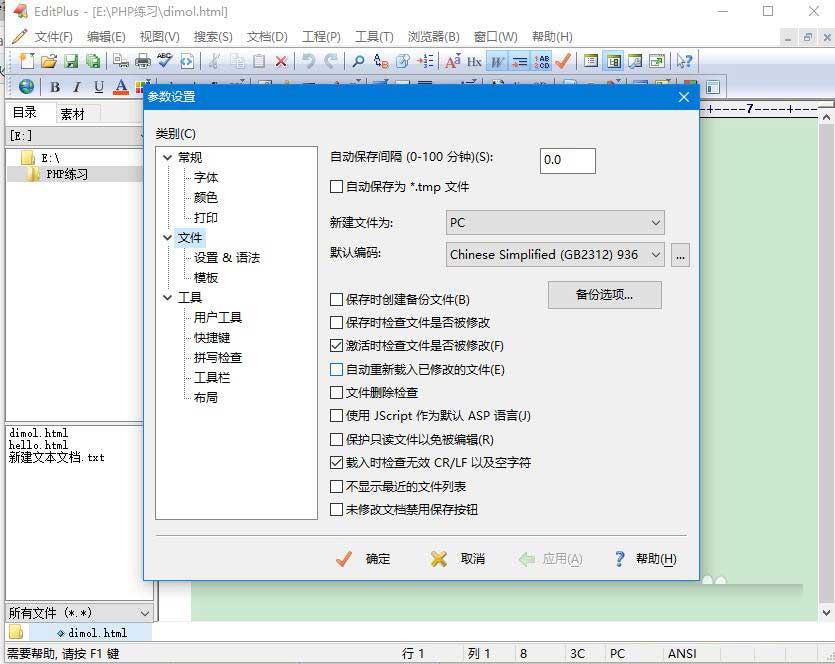The height and width of the screenshot is (664, 835).
Task: Click the Replace toolbar icon
Action: (381, 62)
